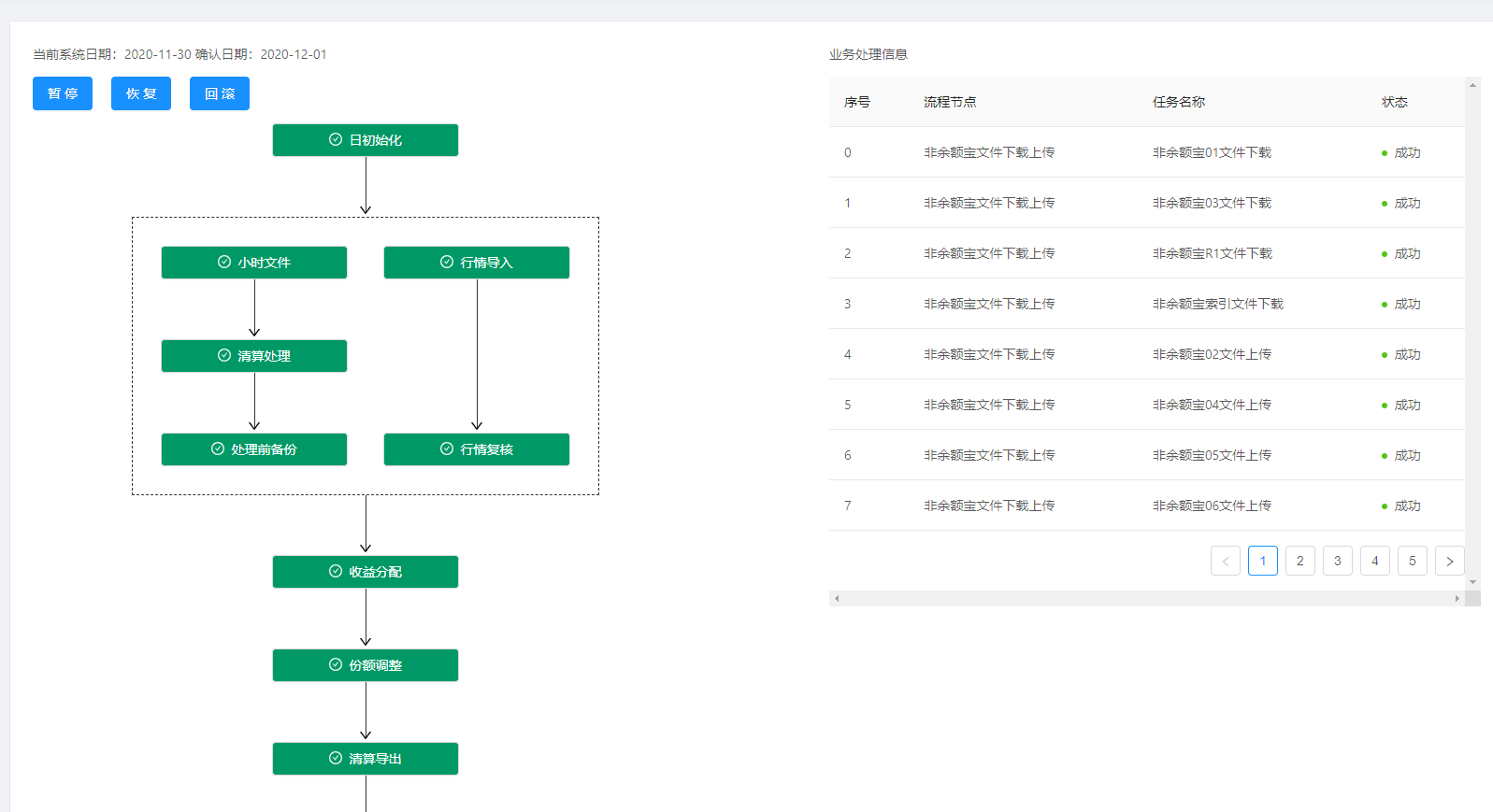
Task: Click check-circle icon on 处理前备份 node
Action: 218,449
